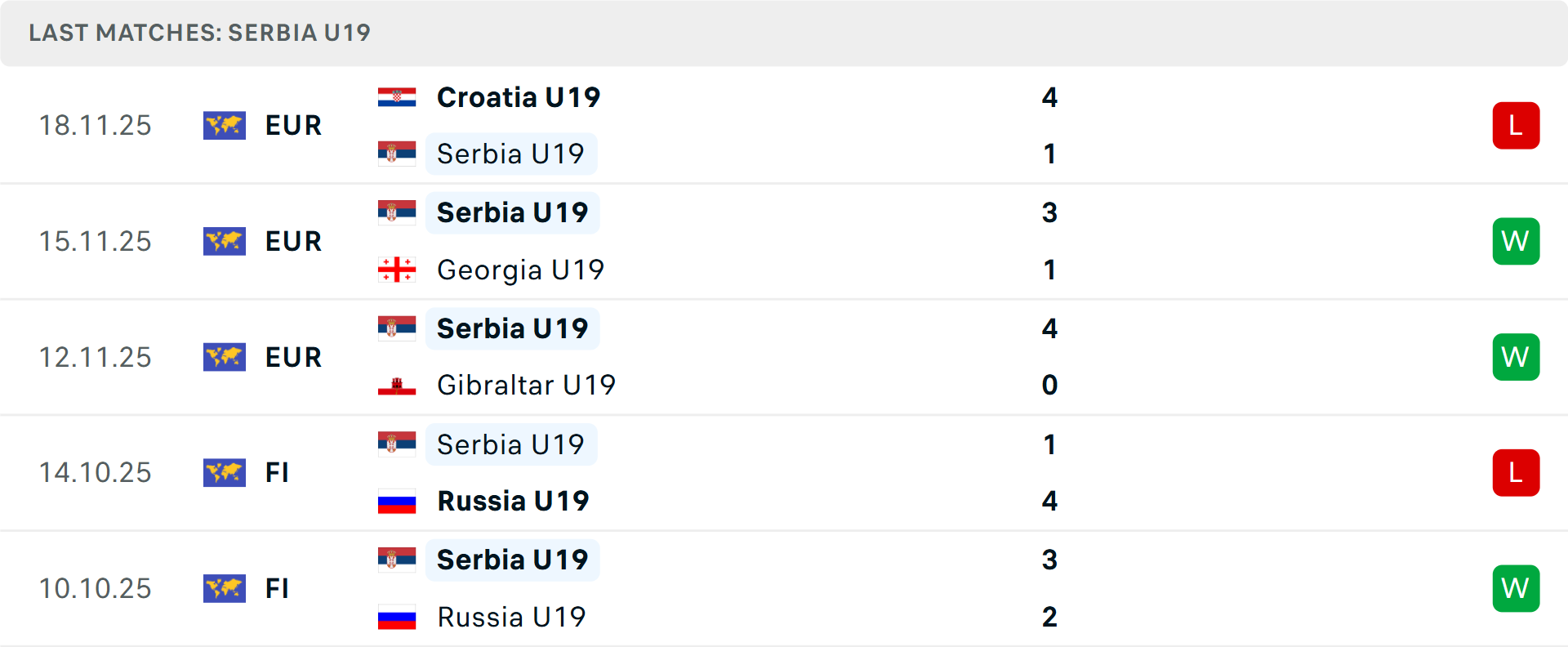Click the W badge on the 10.10.25 match row
Viewport: 1568px width, 647px height.
tap(1516, 588)
